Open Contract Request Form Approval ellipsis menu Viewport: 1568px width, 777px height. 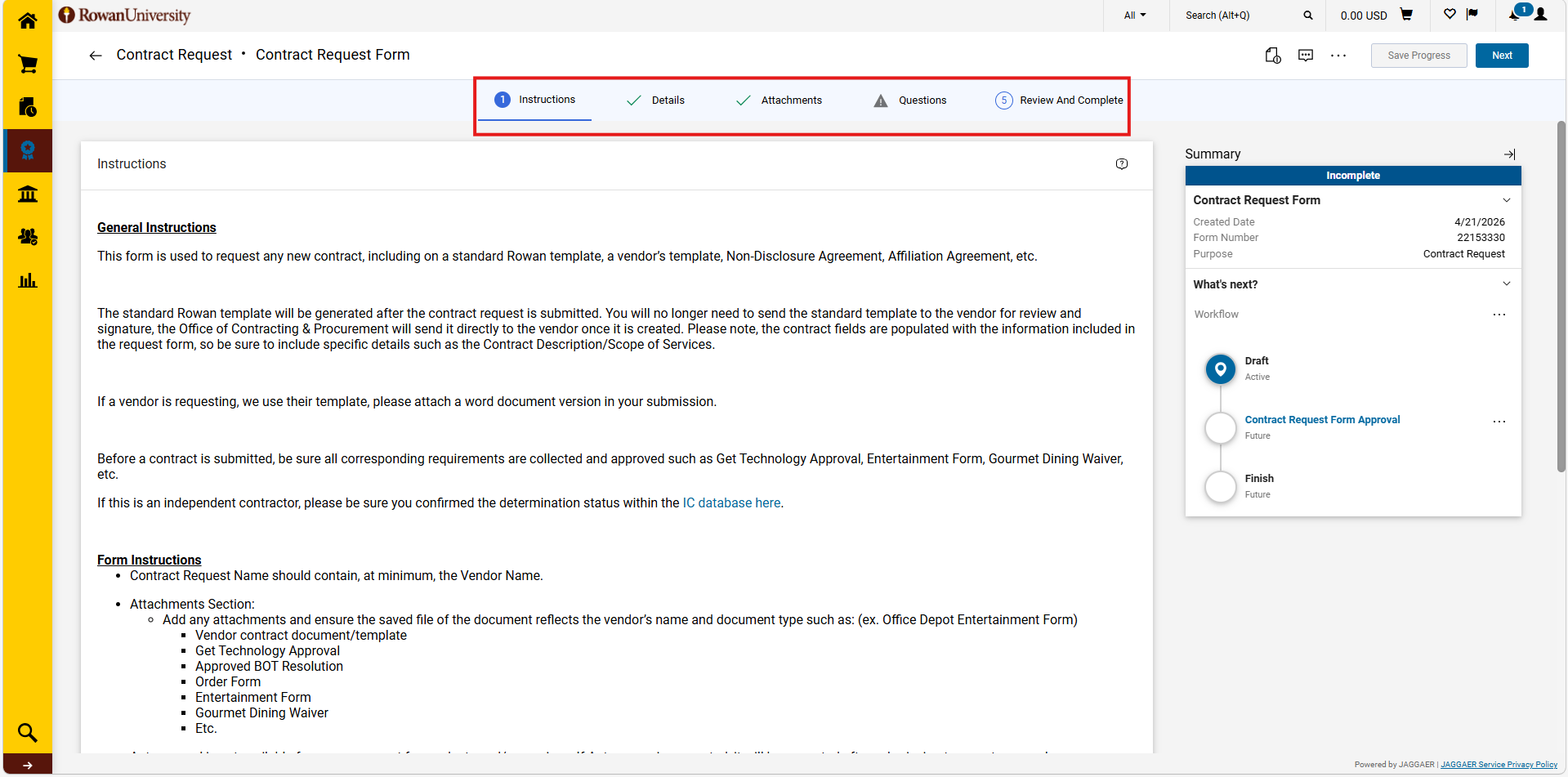tap(1499, 422)
